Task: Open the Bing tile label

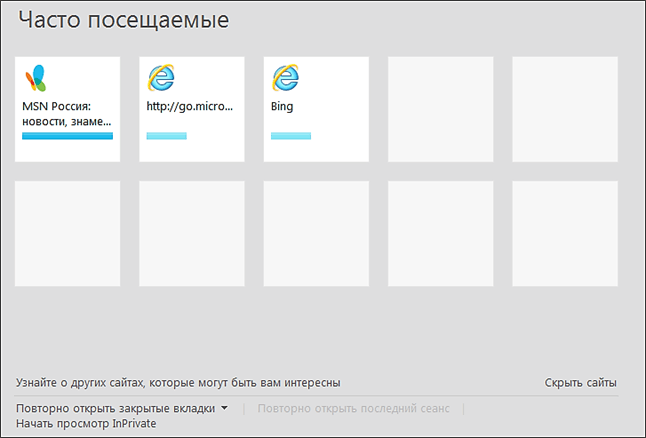Action: [x=282, y=106]
